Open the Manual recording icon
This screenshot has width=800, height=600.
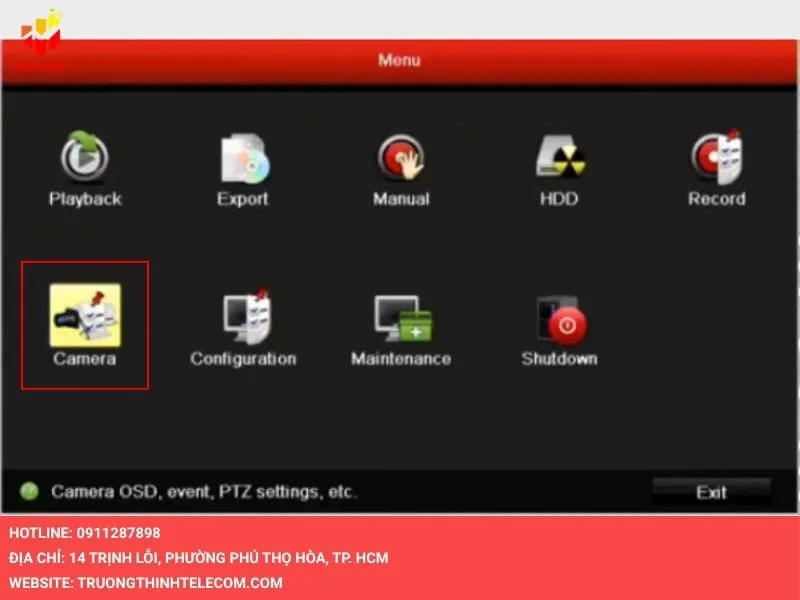[x=401, y=158]
